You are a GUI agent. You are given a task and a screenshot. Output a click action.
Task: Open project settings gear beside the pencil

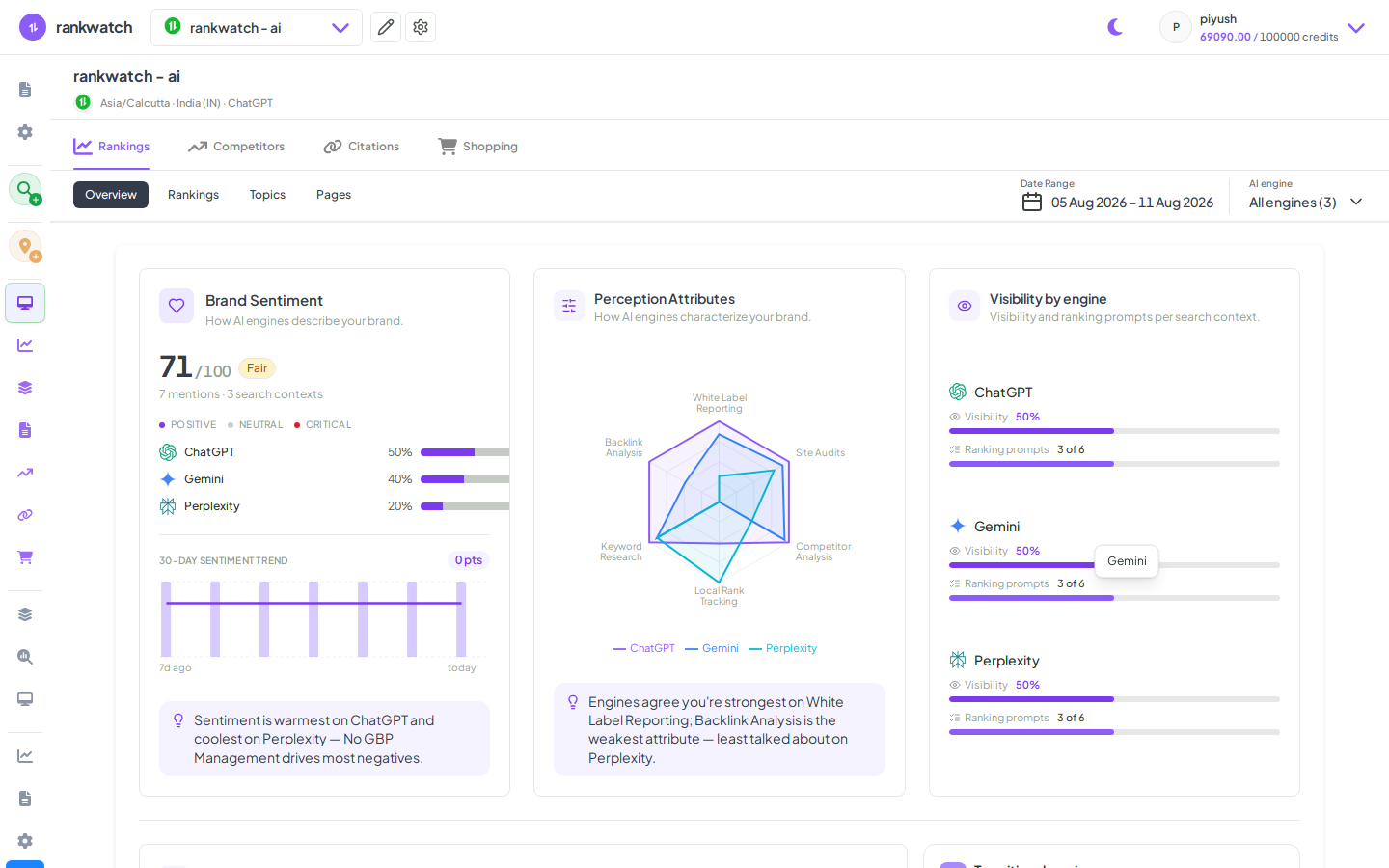[x=421, y=27]
